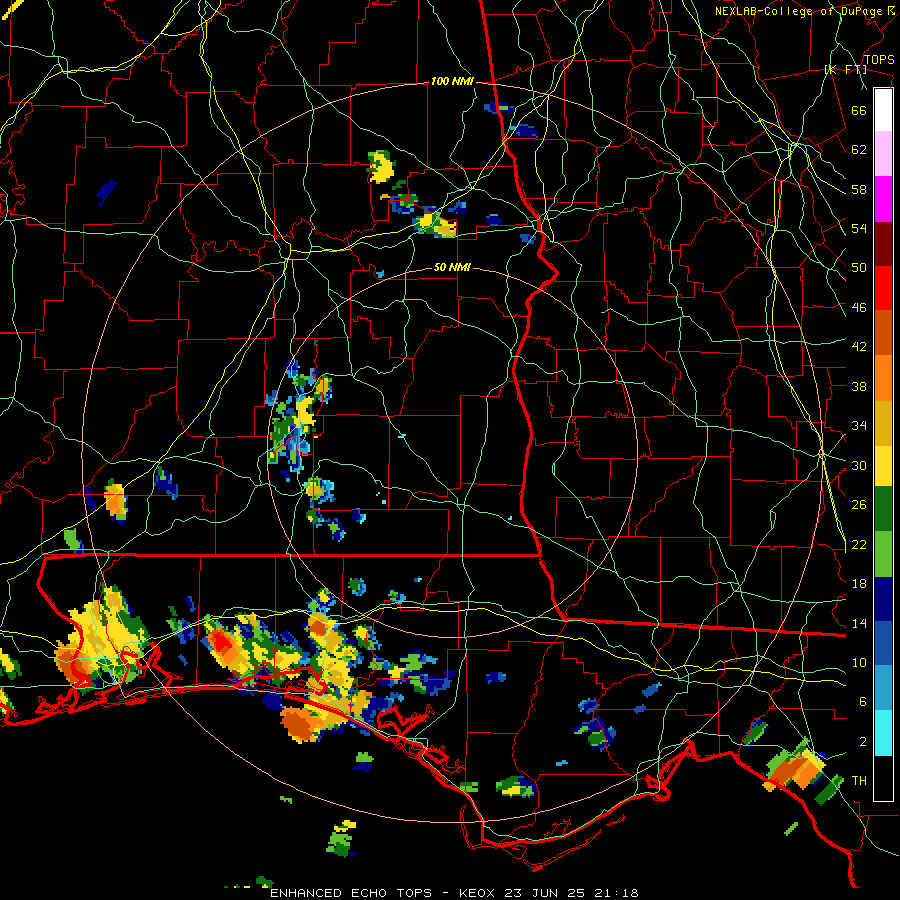Click the 42 value on the legend
Viewport: 900px width, 900px height.
pos(859,347)
